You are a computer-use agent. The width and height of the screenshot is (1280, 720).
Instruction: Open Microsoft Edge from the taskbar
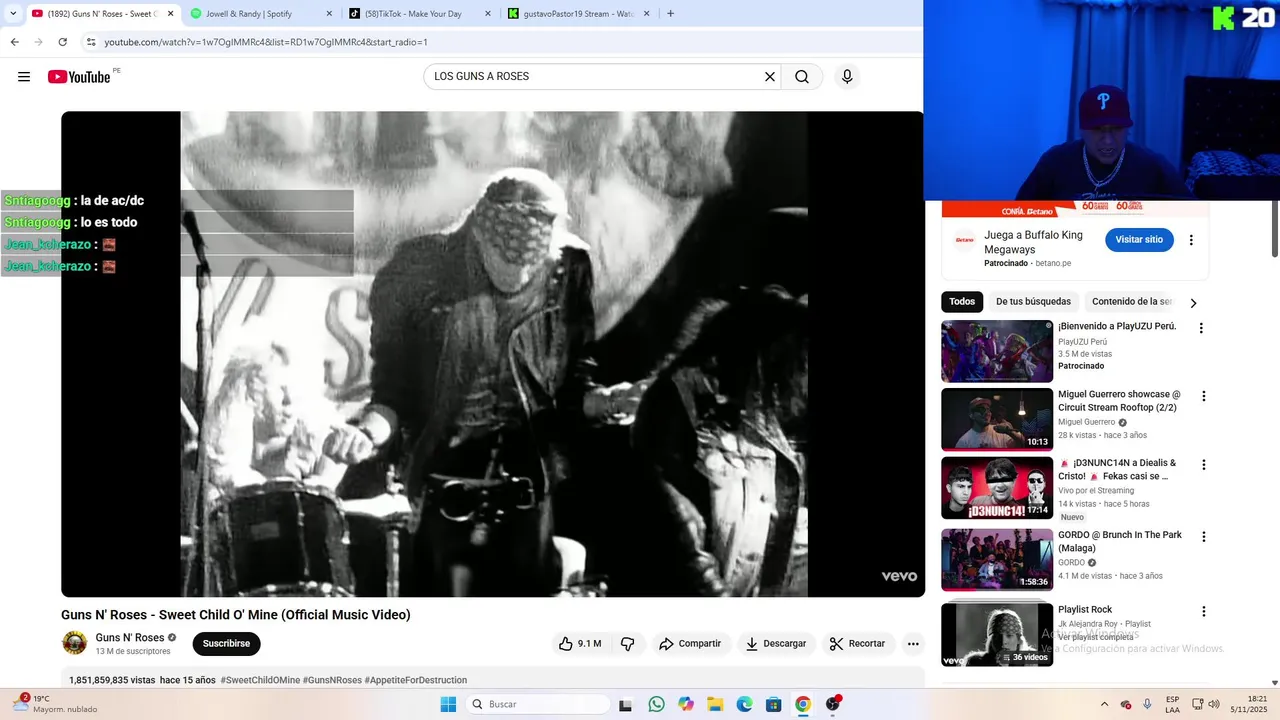(744, 704)
